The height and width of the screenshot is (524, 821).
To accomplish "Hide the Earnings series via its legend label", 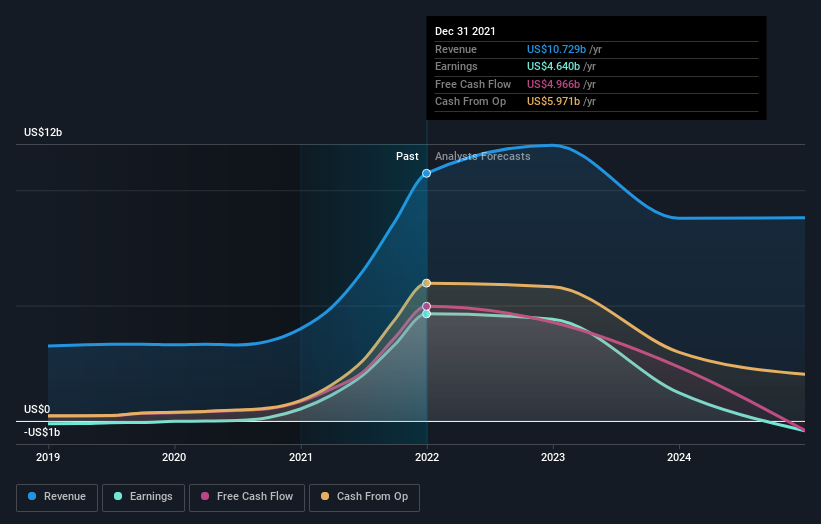I will point(150,496).
